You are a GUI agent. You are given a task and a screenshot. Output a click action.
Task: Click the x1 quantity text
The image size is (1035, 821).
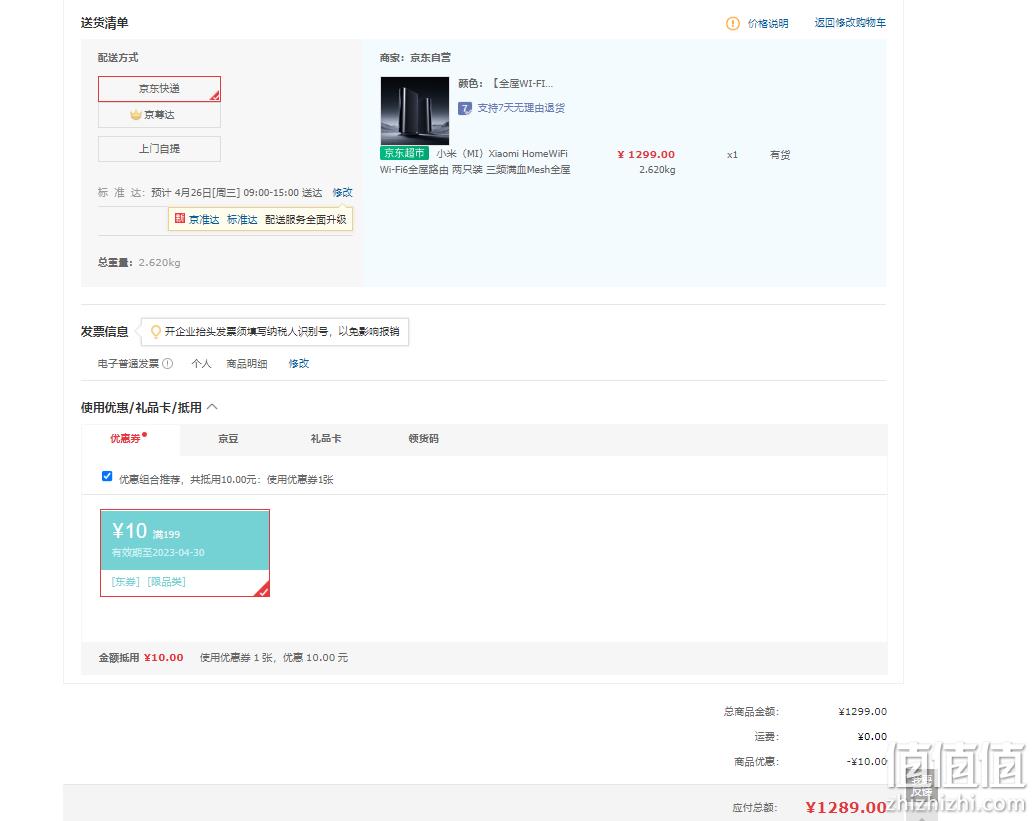pyautogui.click(x=732, y=154)
